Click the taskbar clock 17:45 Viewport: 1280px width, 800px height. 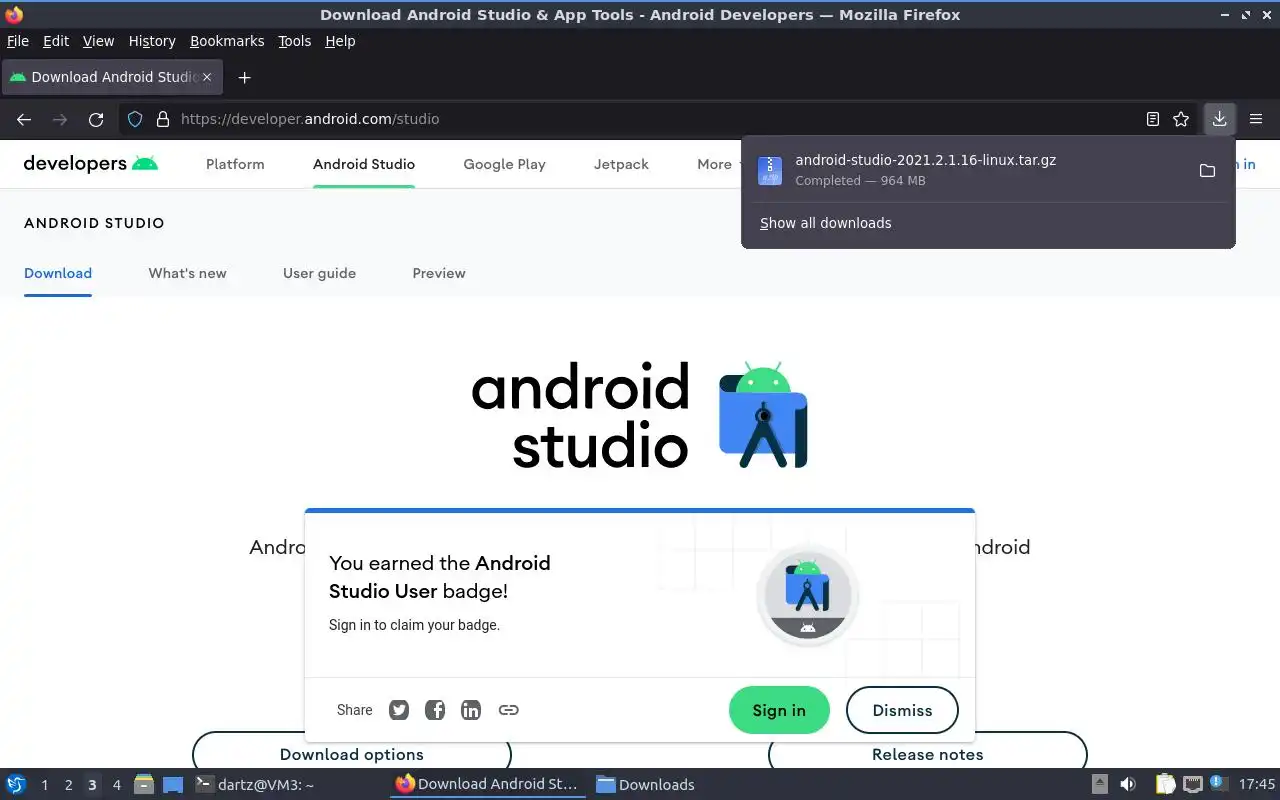(1257, 784)
